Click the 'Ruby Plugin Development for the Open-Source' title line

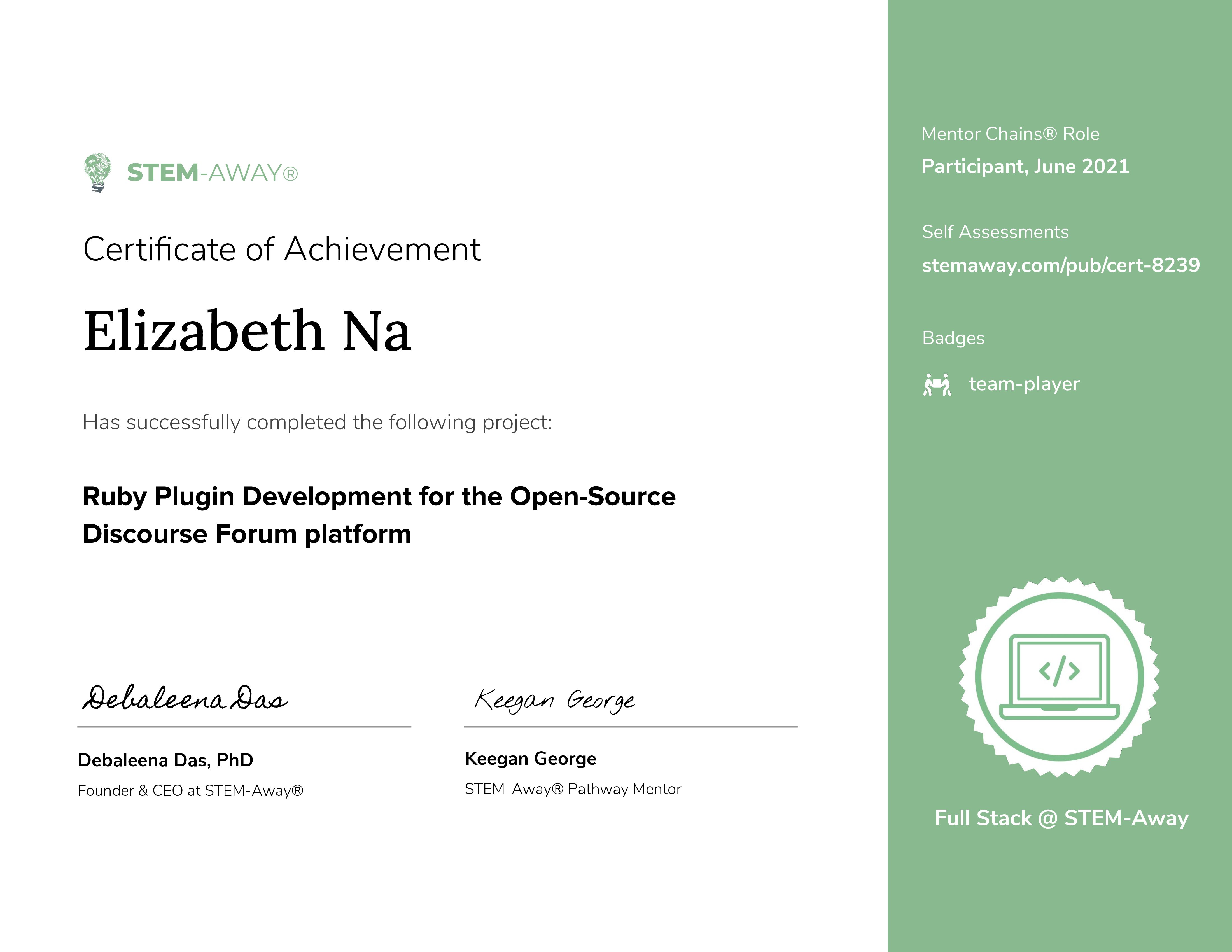[x=379, y=497]
